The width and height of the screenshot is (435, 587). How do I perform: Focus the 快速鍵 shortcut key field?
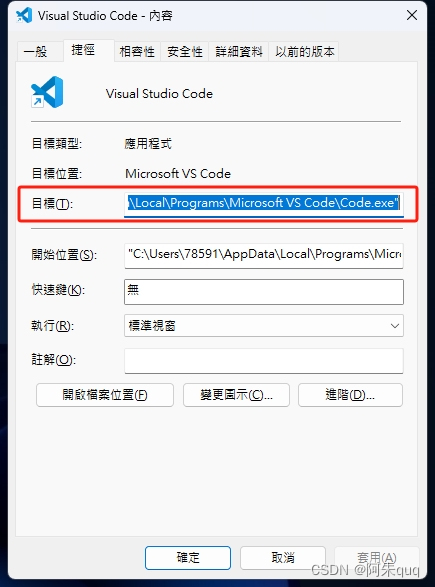coord(264,292)
